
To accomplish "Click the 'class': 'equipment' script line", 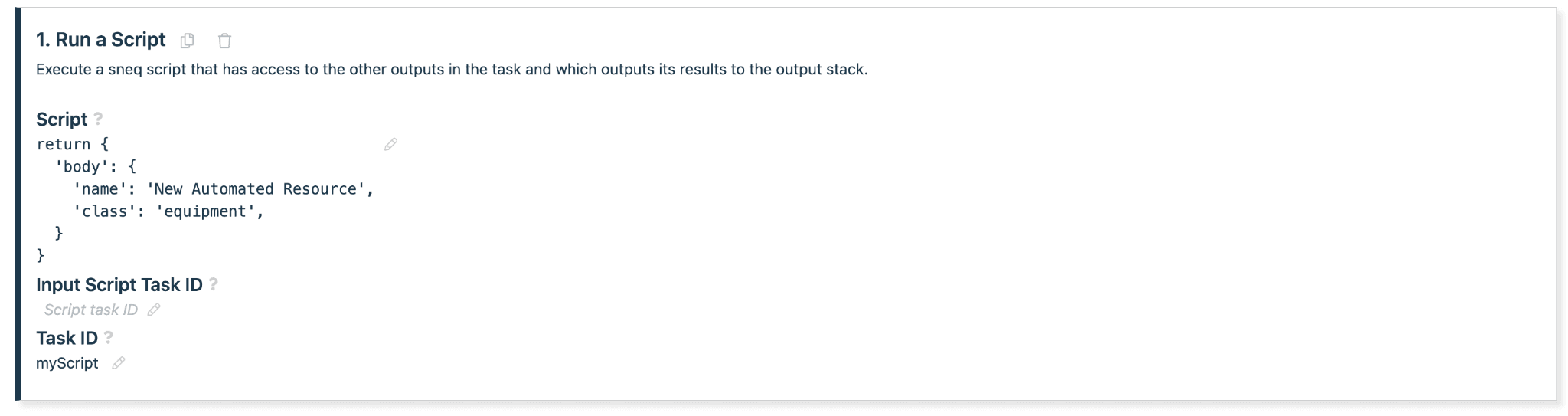I will (x=168, y=211).
